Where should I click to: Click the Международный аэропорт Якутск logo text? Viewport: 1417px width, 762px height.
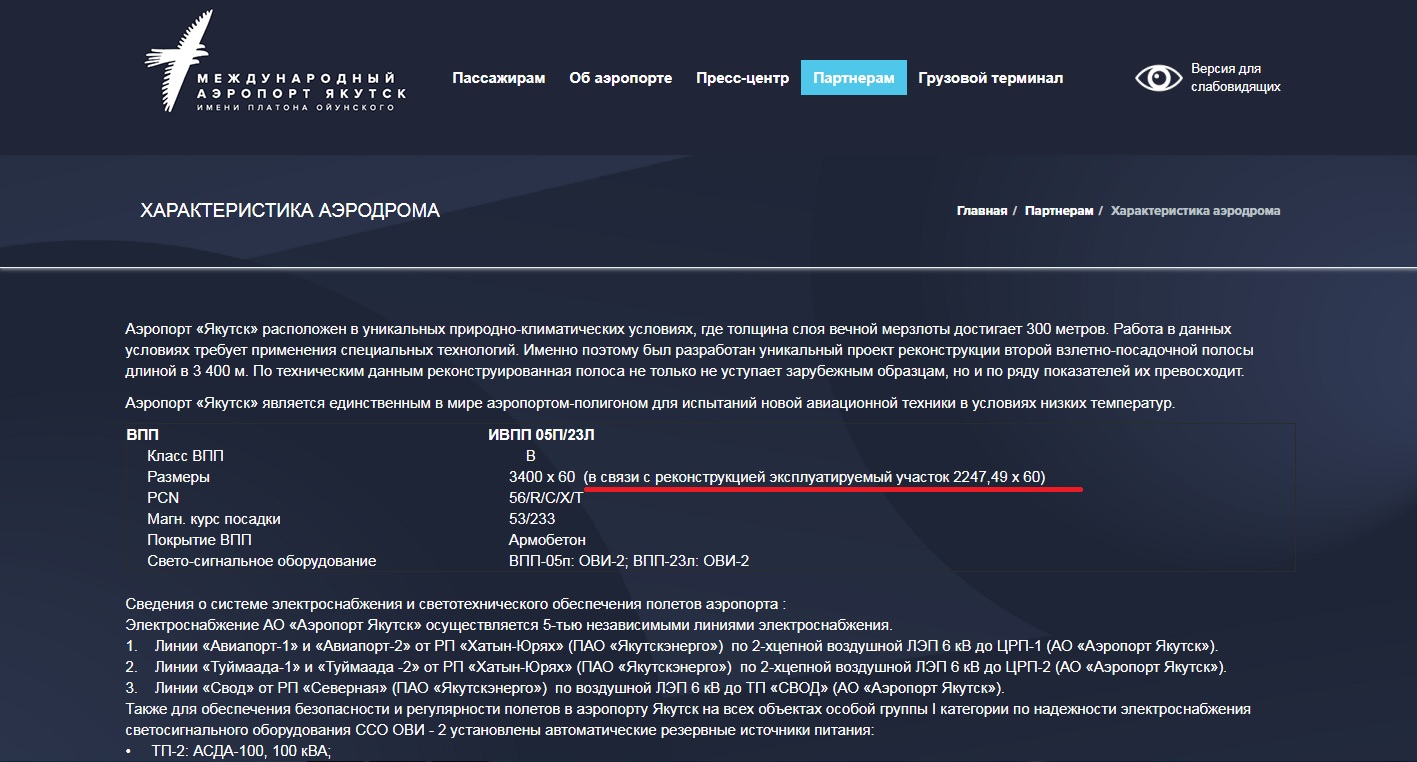(301, 91)
